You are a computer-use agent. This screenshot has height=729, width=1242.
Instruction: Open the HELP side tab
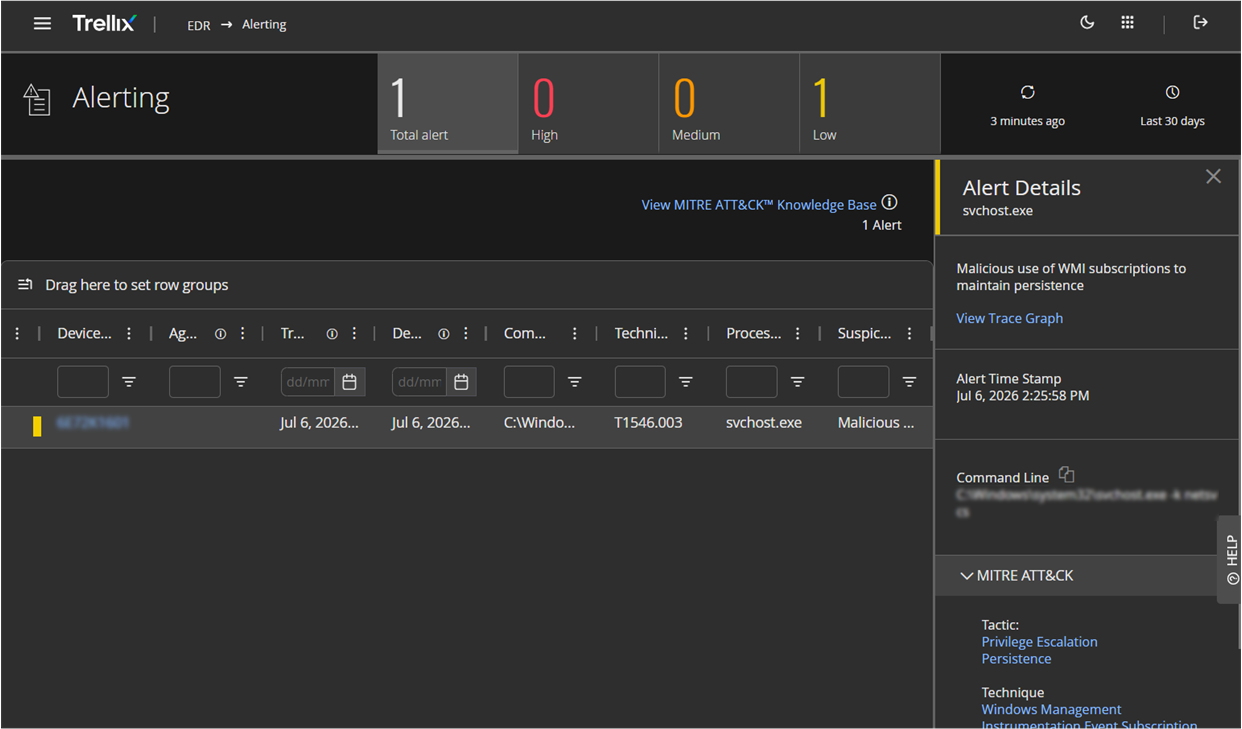pos(1230,559)
